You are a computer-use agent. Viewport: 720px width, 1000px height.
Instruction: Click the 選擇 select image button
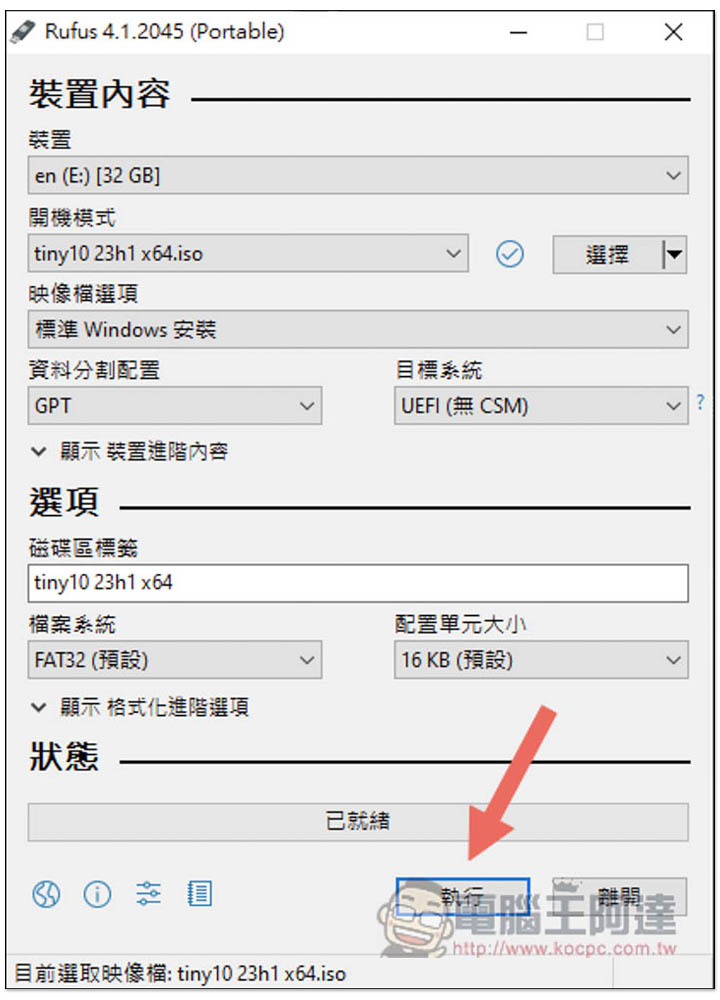(x=607, y=254)
